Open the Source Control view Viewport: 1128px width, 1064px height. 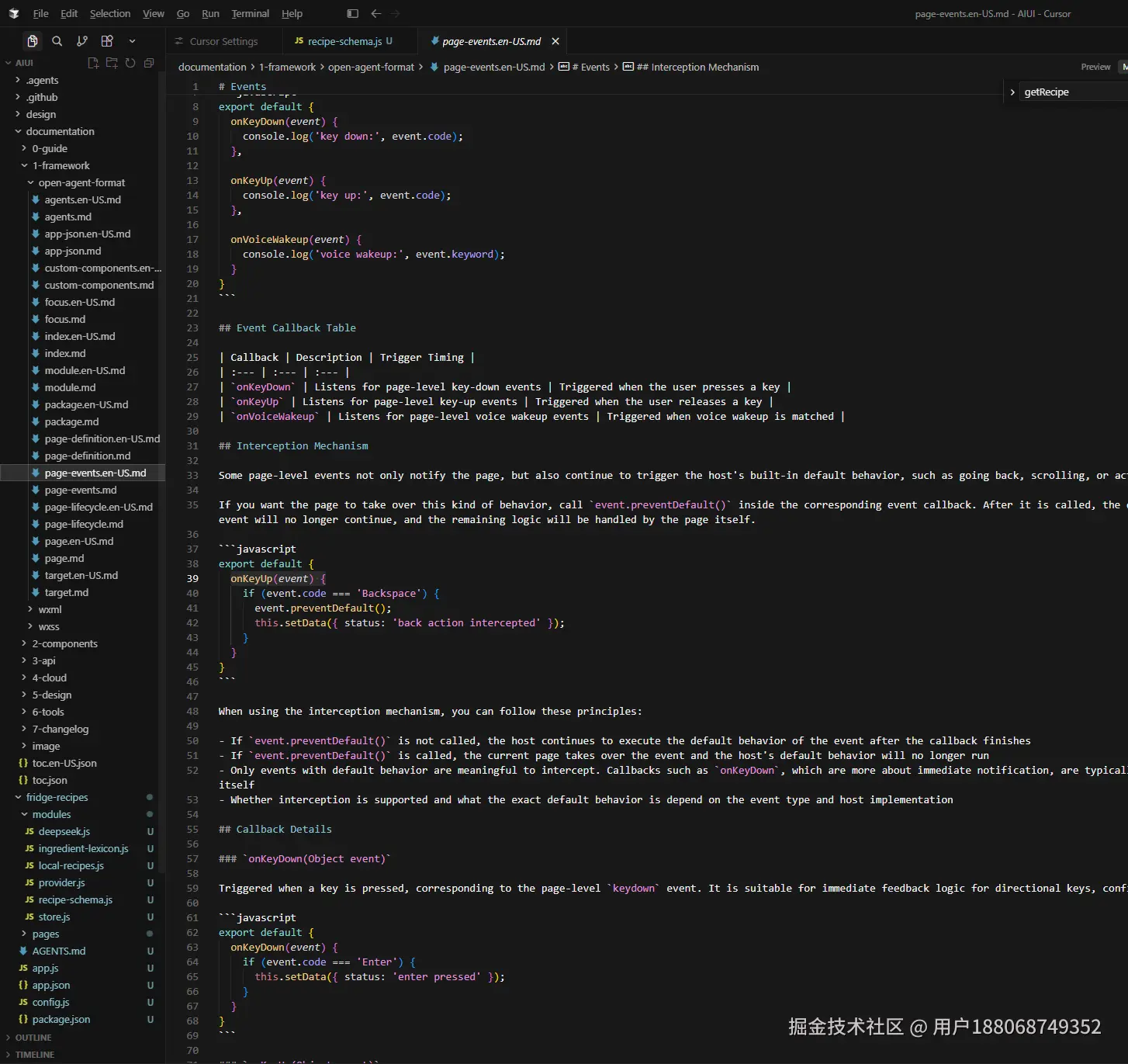coord(82,41)
